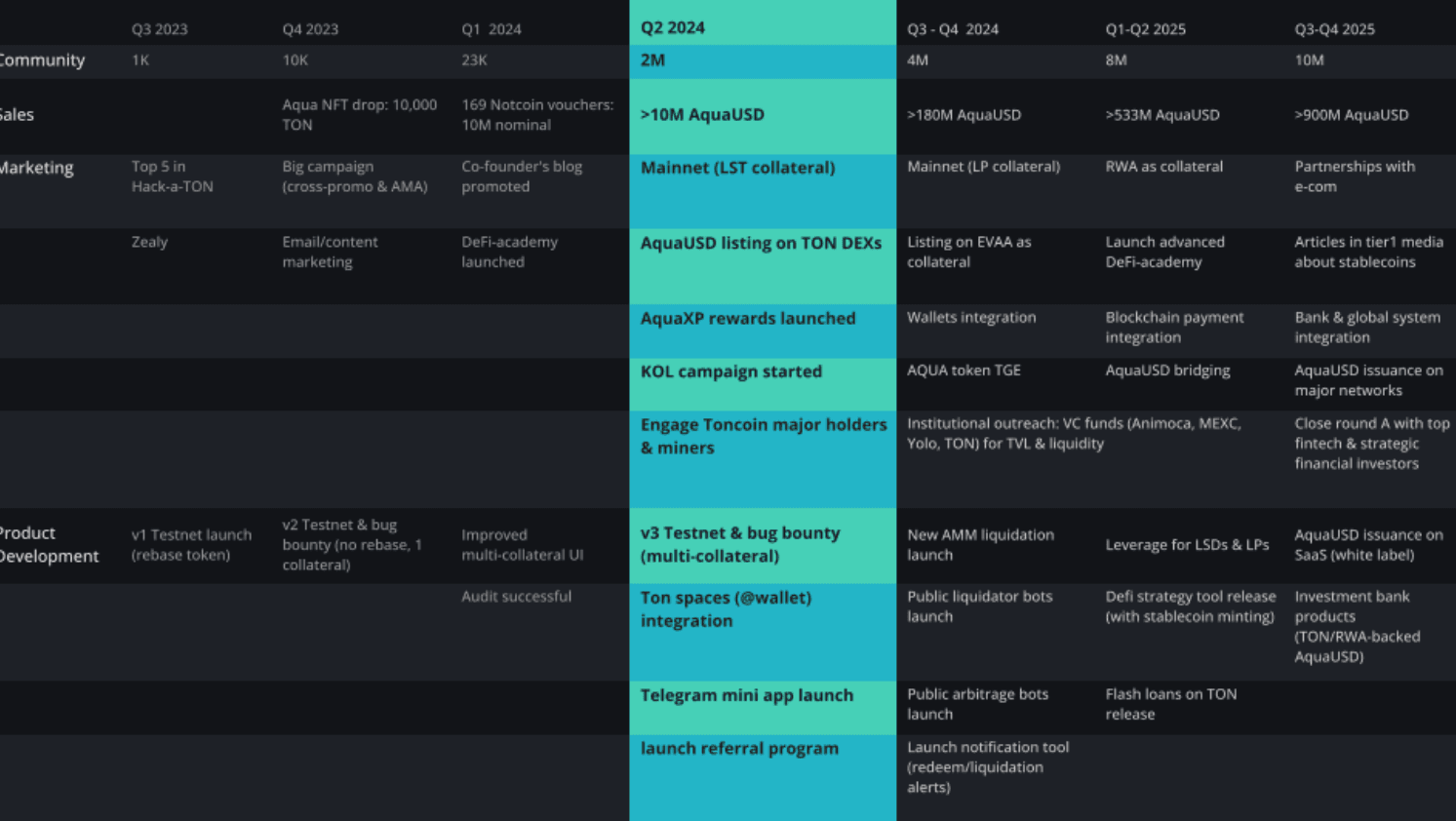Click 'AQUA token TGE' cell
The image size is (1456, 821).
pyautogui.click(x=964, y=371)
